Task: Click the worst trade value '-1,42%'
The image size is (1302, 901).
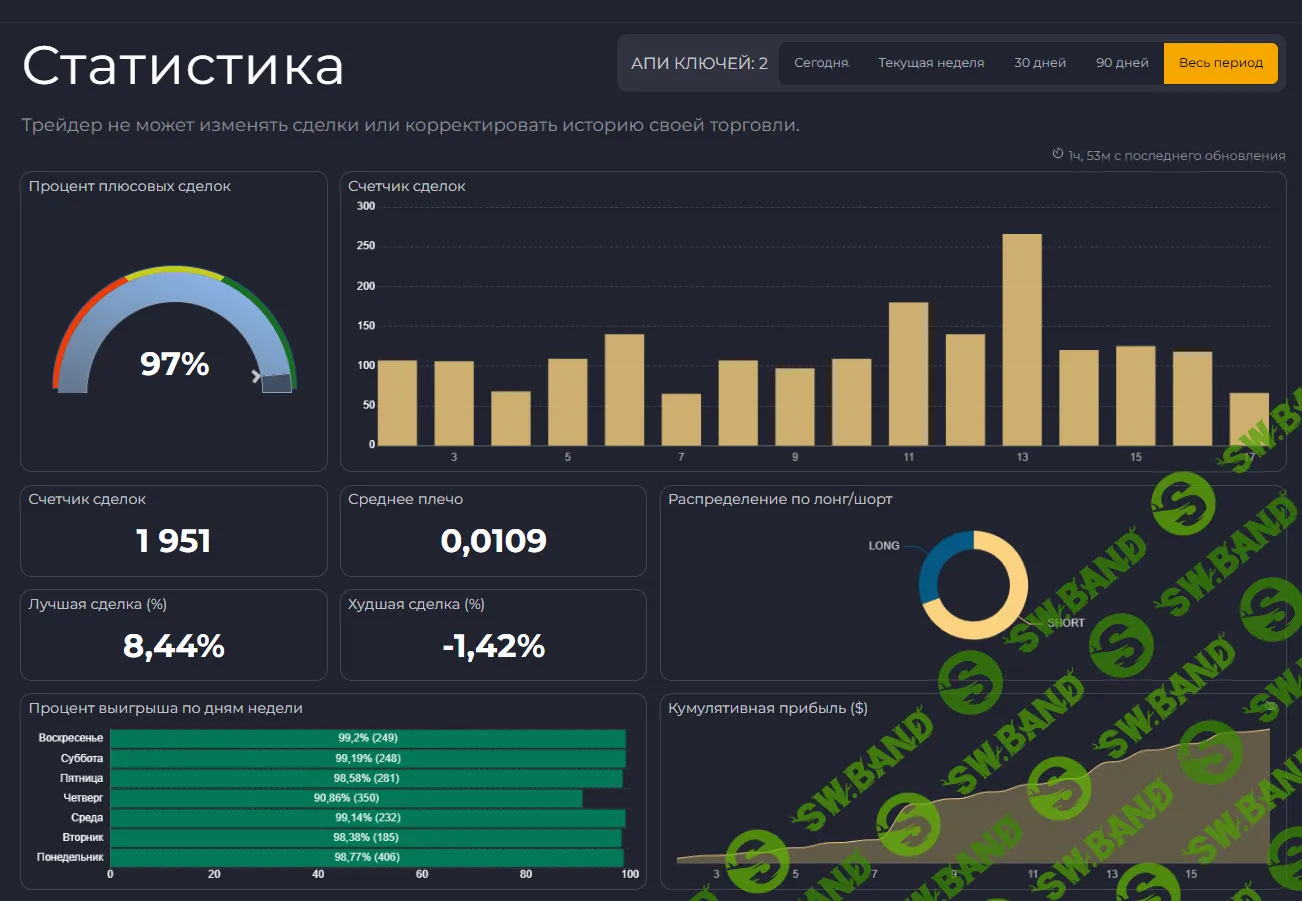Action: (493, 647)
